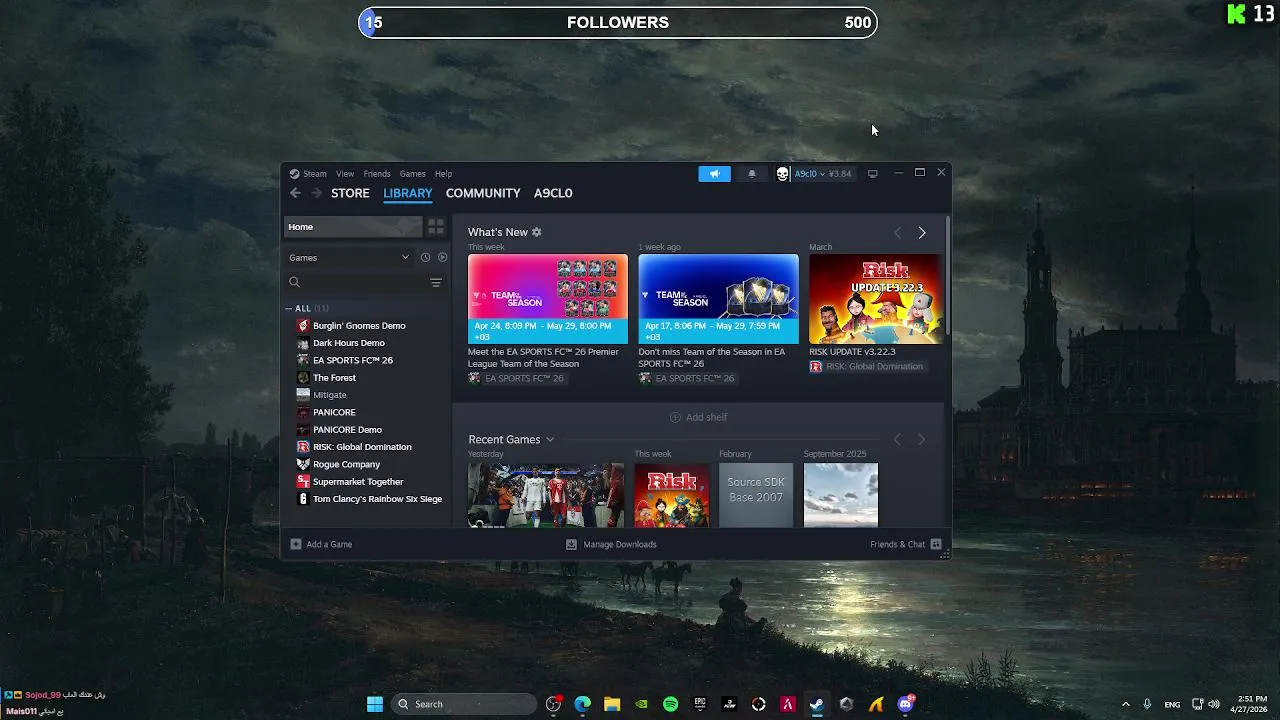This screenshot has width=1280, height=720.
Task: Open the Premier League Team of Season news
Action: (x=548, y=299)
